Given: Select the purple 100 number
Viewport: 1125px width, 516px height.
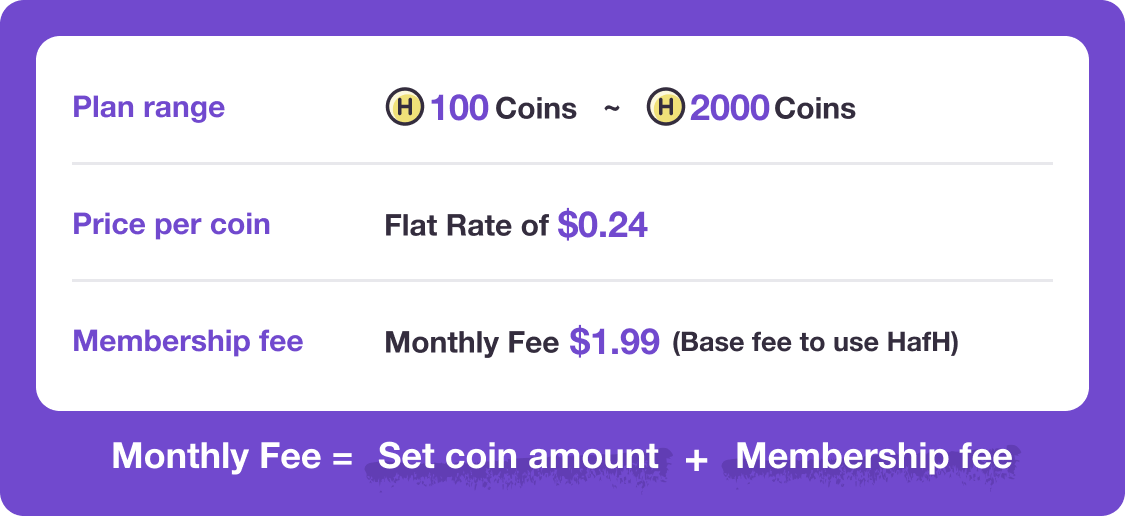Looking at the screenshot, I should pos(459,108).
